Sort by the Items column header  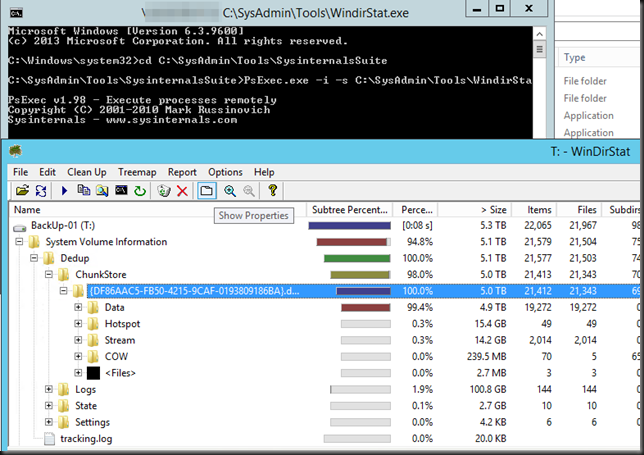click(534, 210)
